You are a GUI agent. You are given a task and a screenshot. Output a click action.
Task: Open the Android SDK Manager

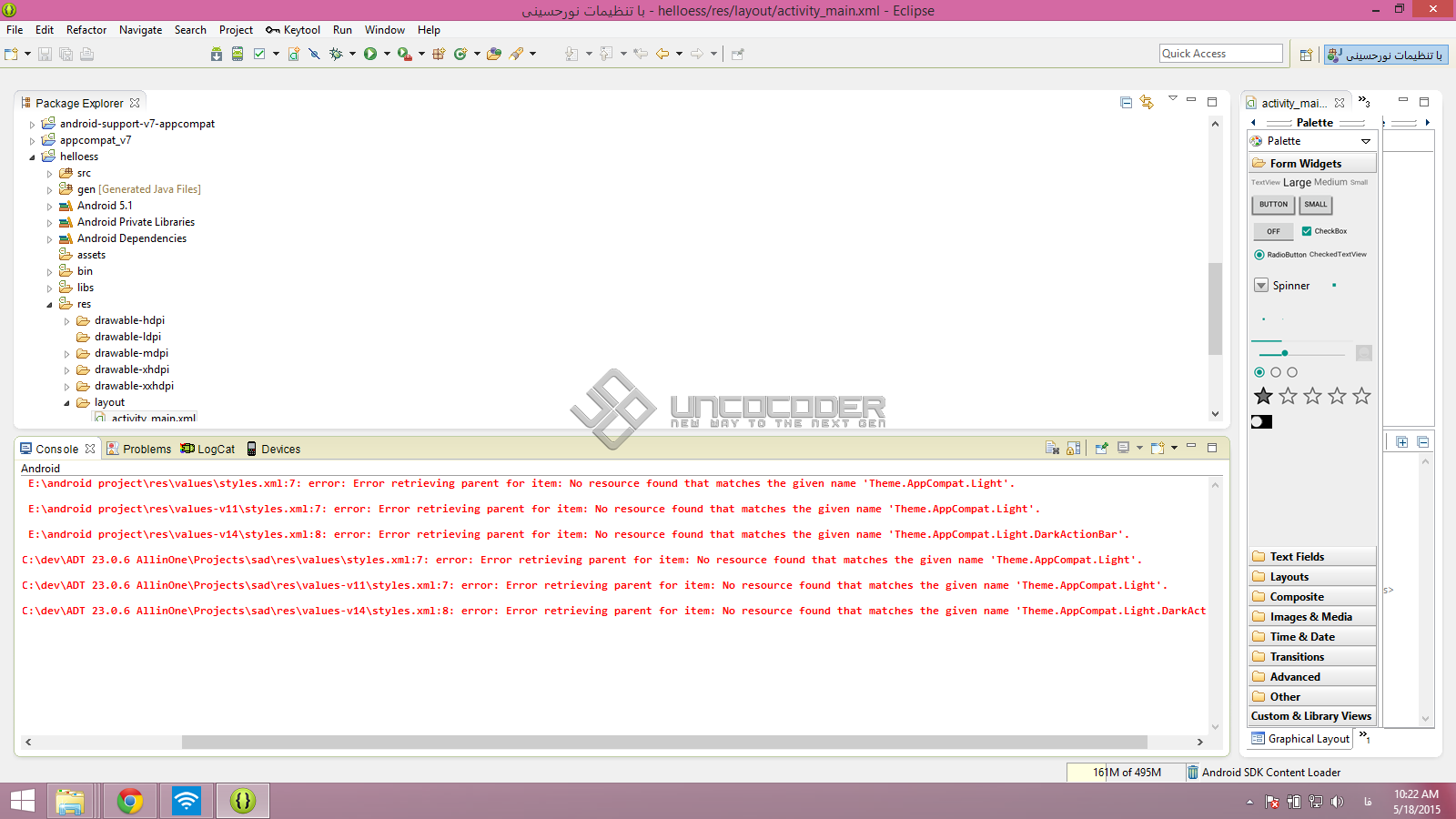pos(217,55)
